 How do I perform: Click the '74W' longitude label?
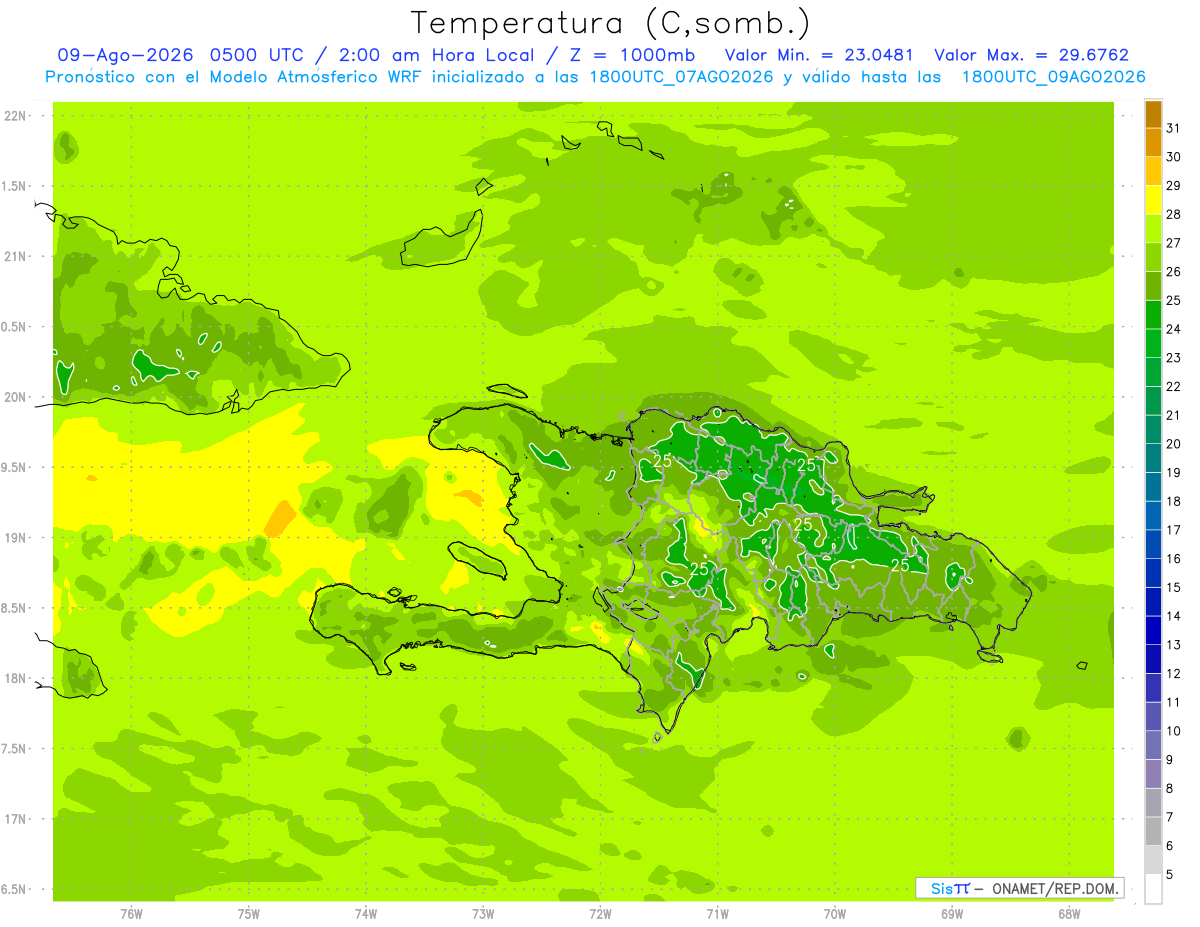click(366, 914)
